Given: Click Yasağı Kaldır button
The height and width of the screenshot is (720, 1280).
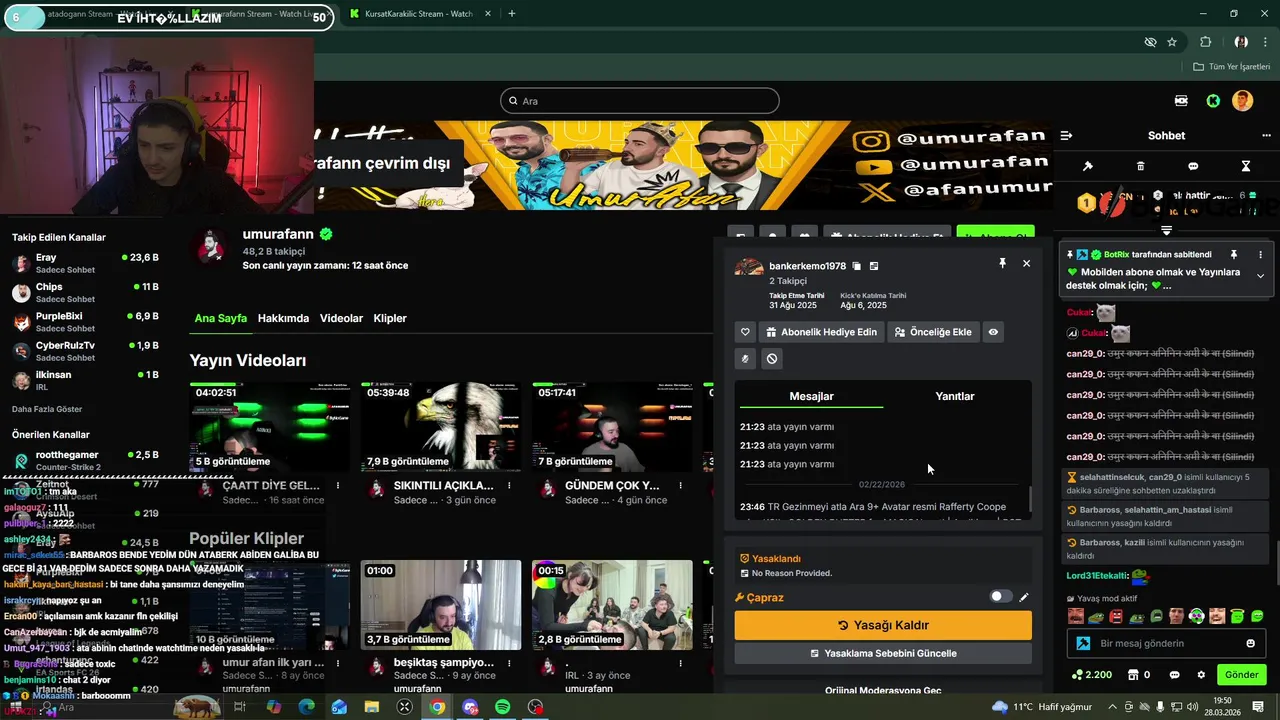Looking at the screenshot, I should 883,625.
